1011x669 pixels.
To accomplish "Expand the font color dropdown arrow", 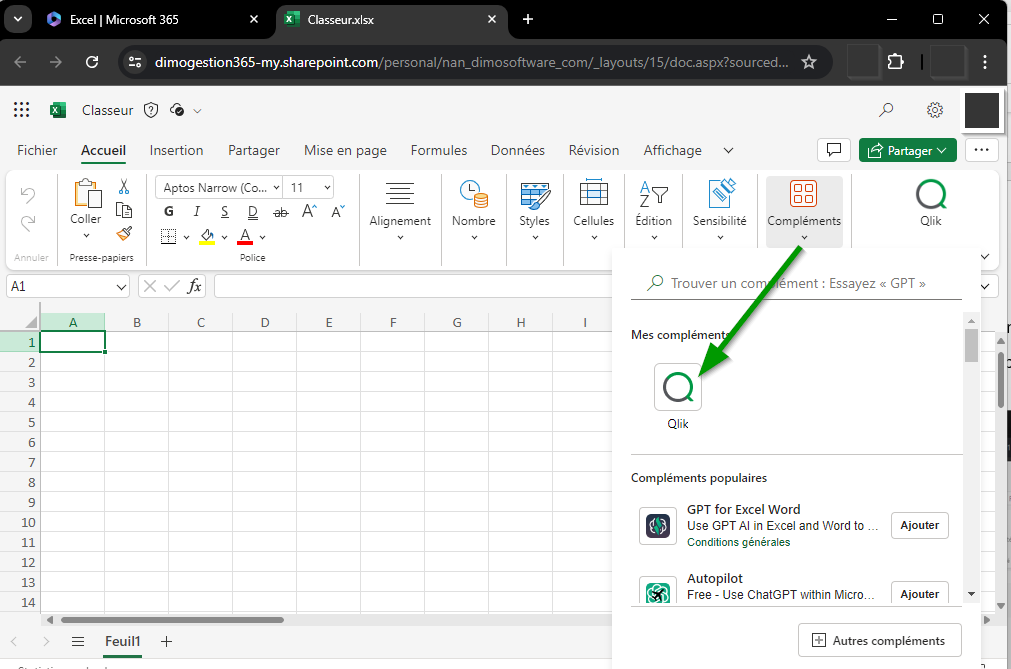I will (x=262, y=237).
